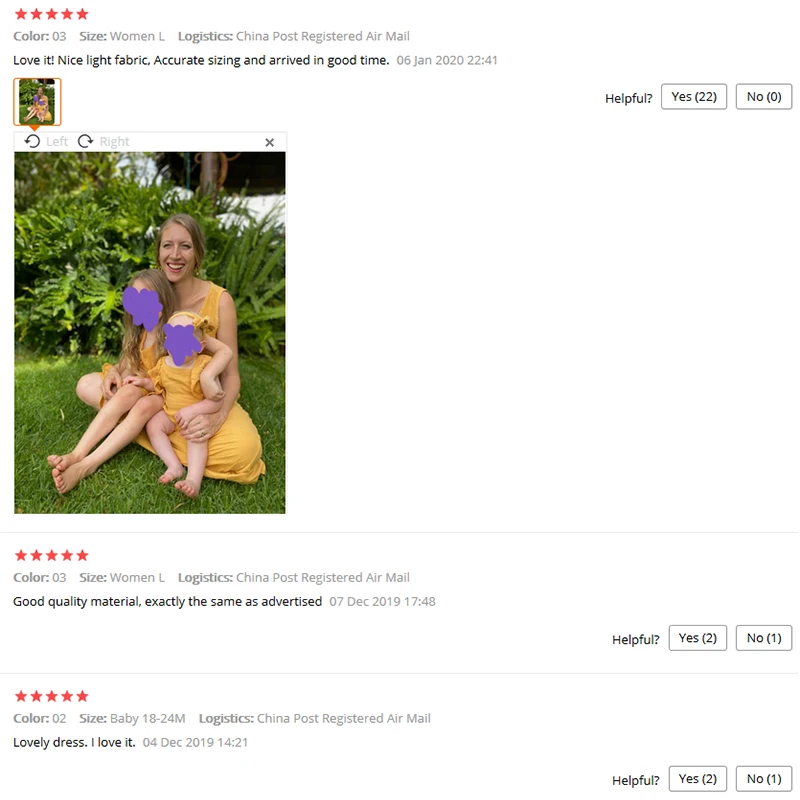Vote Yes (2) on 'Lovely dress' review

click(697, 779)
